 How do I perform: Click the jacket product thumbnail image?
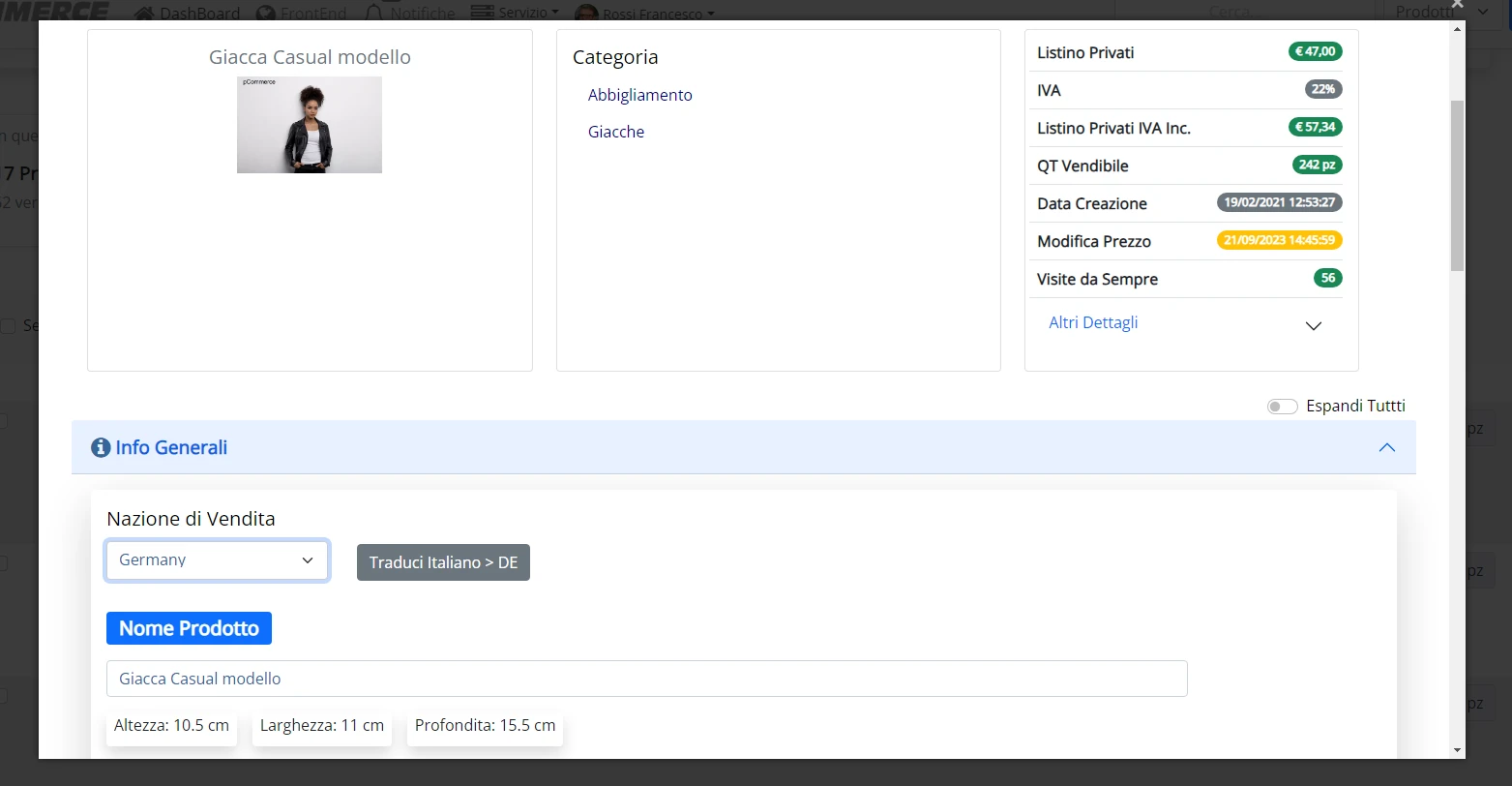310,125
